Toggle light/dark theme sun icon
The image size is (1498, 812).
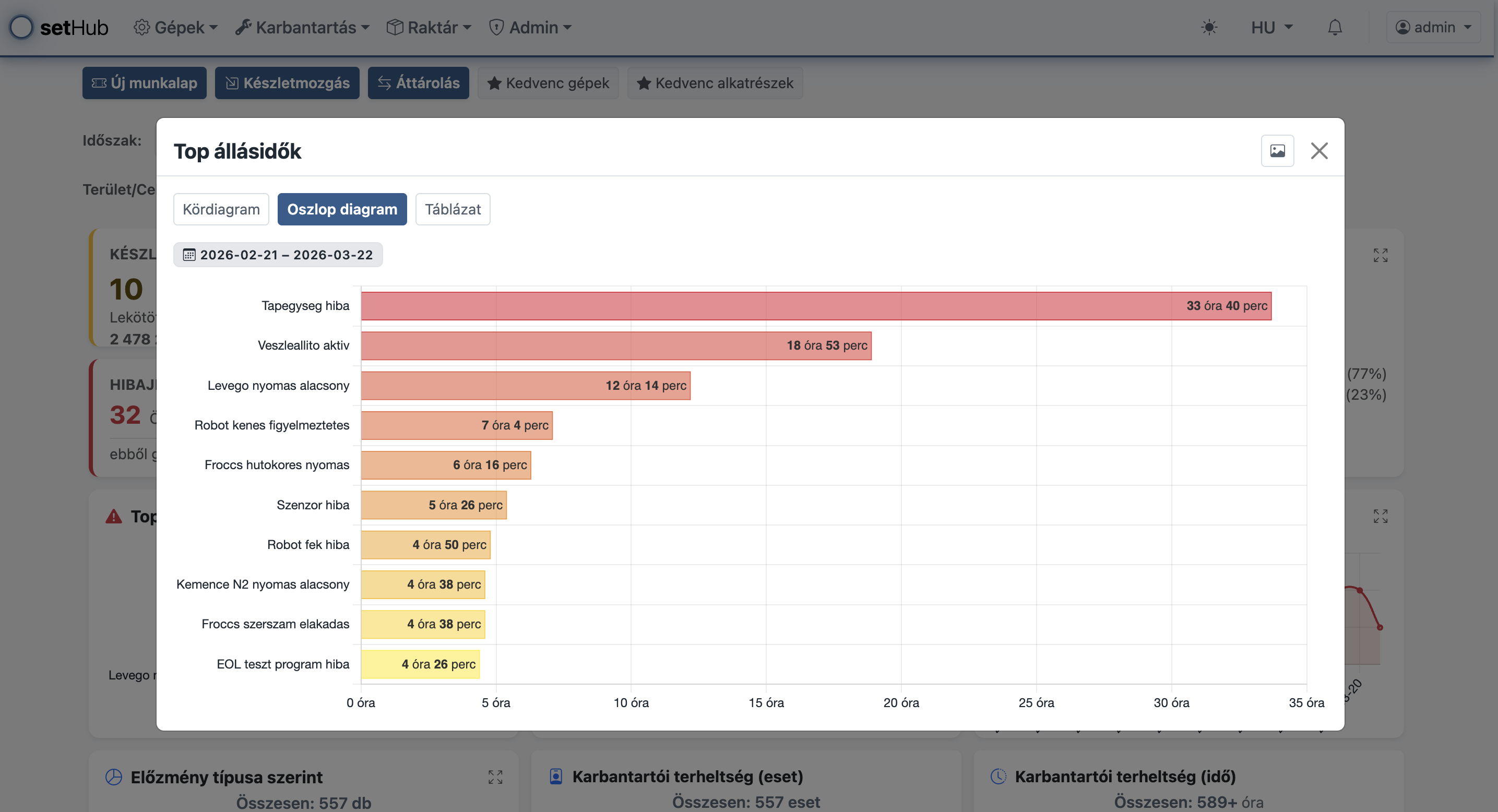tap(1209, 27)
